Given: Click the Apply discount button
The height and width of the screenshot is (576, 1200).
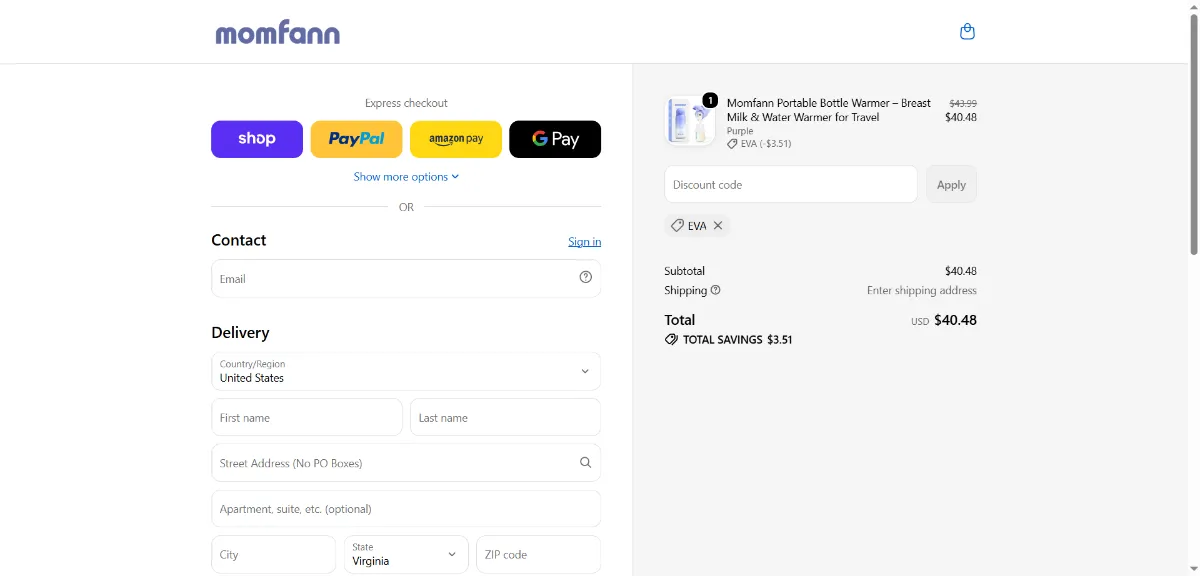Looking at the screenshot, I should point(951,184).
